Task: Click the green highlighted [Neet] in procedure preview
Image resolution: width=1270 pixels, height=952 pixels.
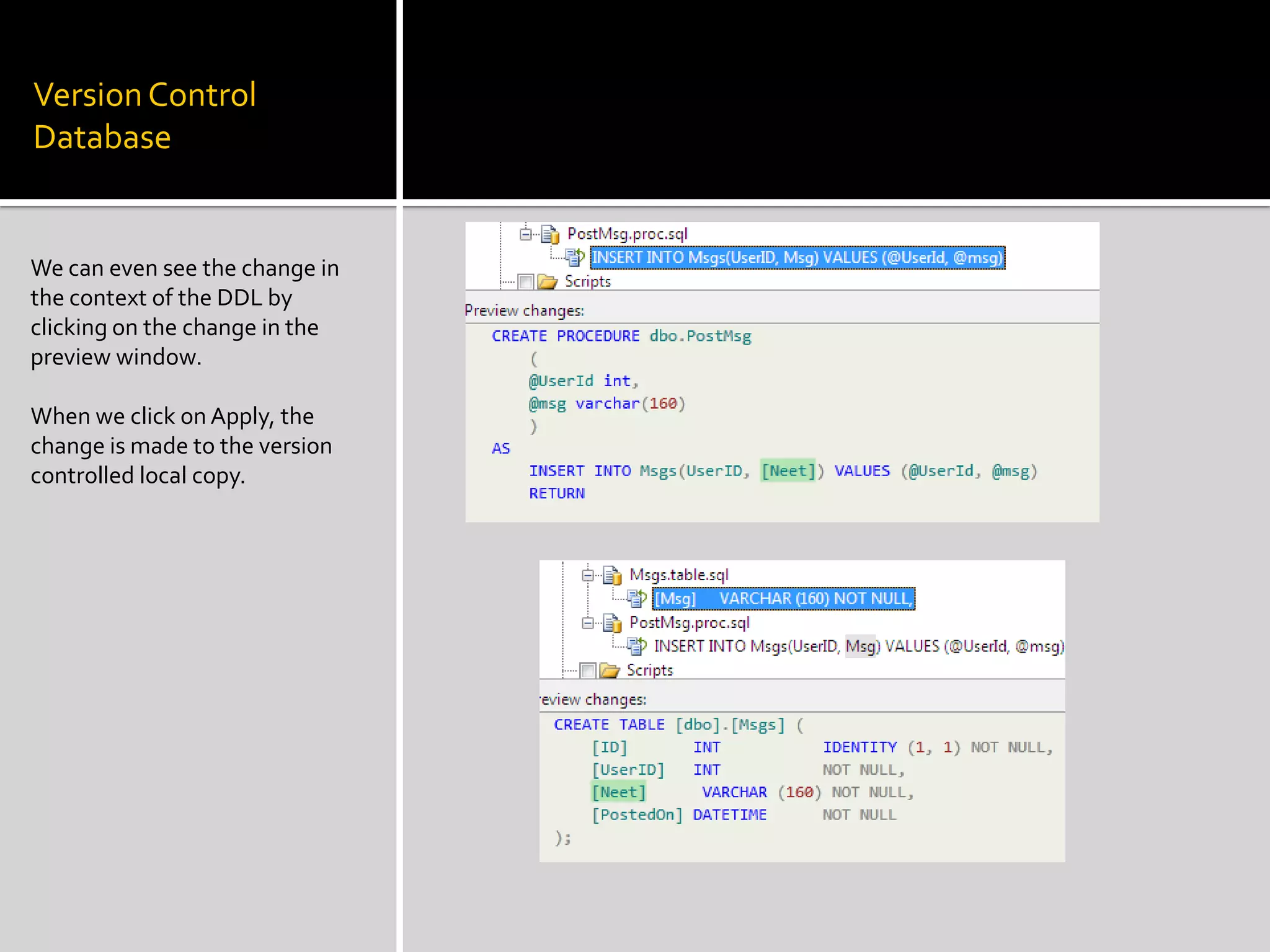Action: pyautogui.click(x=788, y=471)
